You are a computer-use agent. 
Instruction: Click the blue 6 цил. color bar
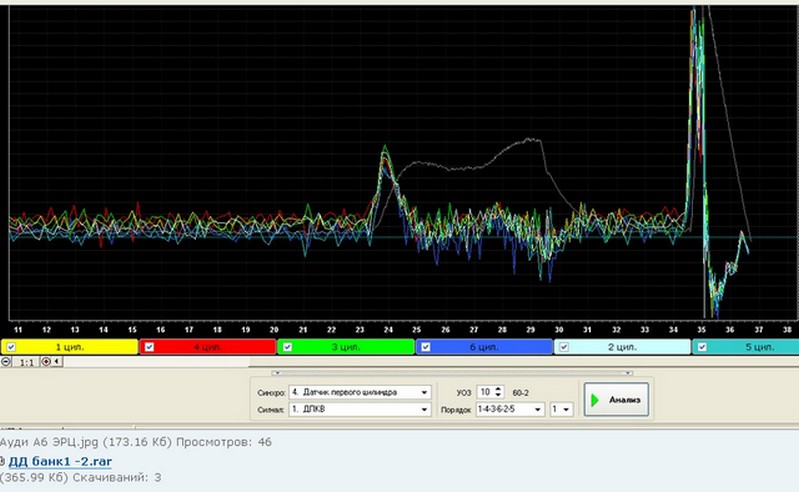tap(484, 347)
